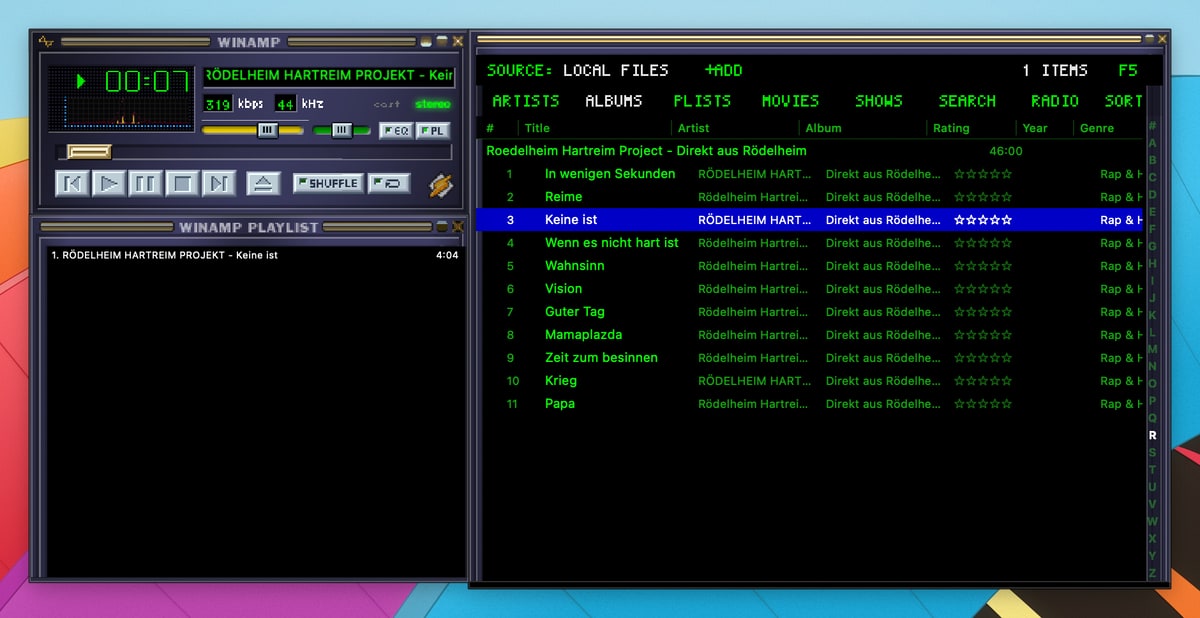
Task: Jump to letter R in the alphabet strip
Action: (1152, 435)
